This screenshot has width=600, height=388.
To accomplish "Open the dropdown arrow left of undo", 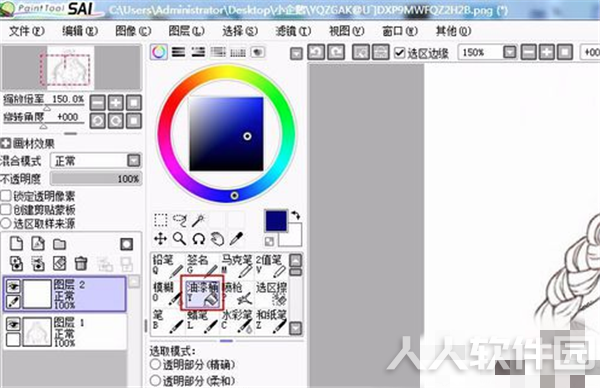I will click(x=296, y=53).
